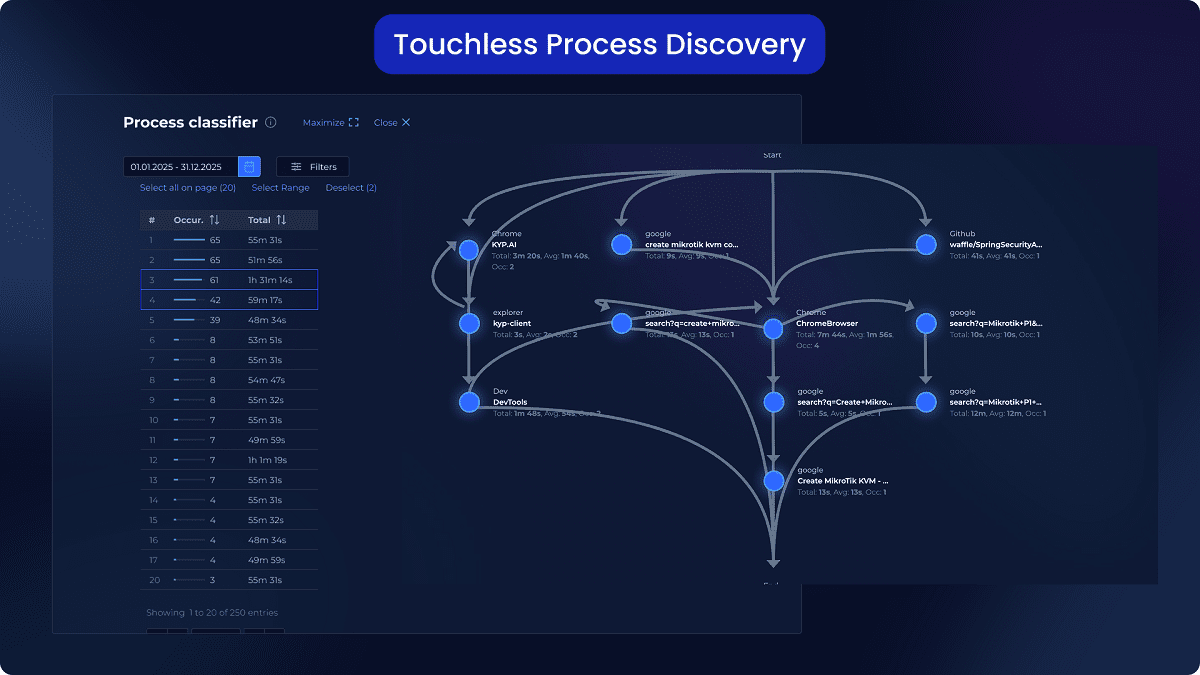This screenshot has height=675, width=1200.
Task: Open the calendar date picker icon
Action: (x=249, y=167)
